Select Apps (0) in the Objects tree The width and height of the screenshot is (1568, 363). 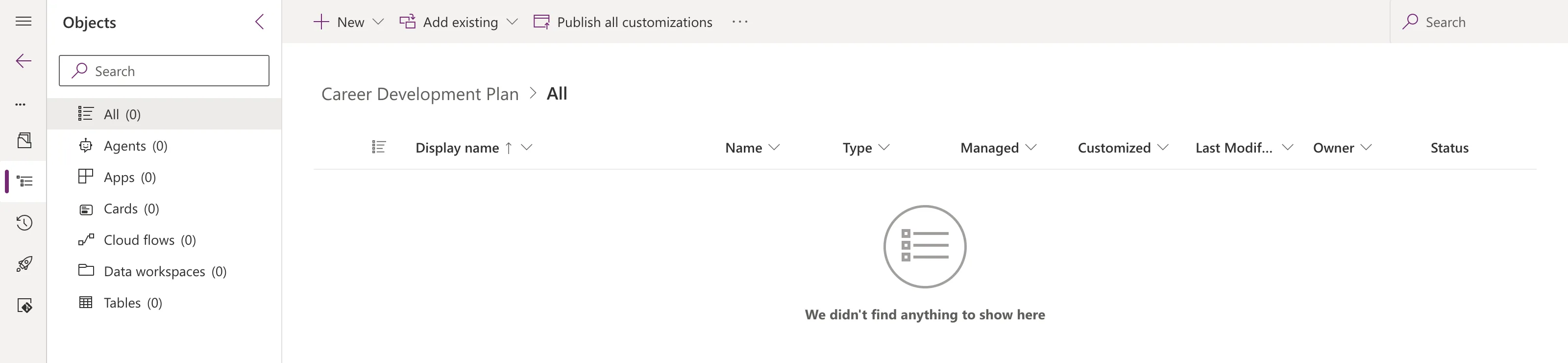click(164, 177)
